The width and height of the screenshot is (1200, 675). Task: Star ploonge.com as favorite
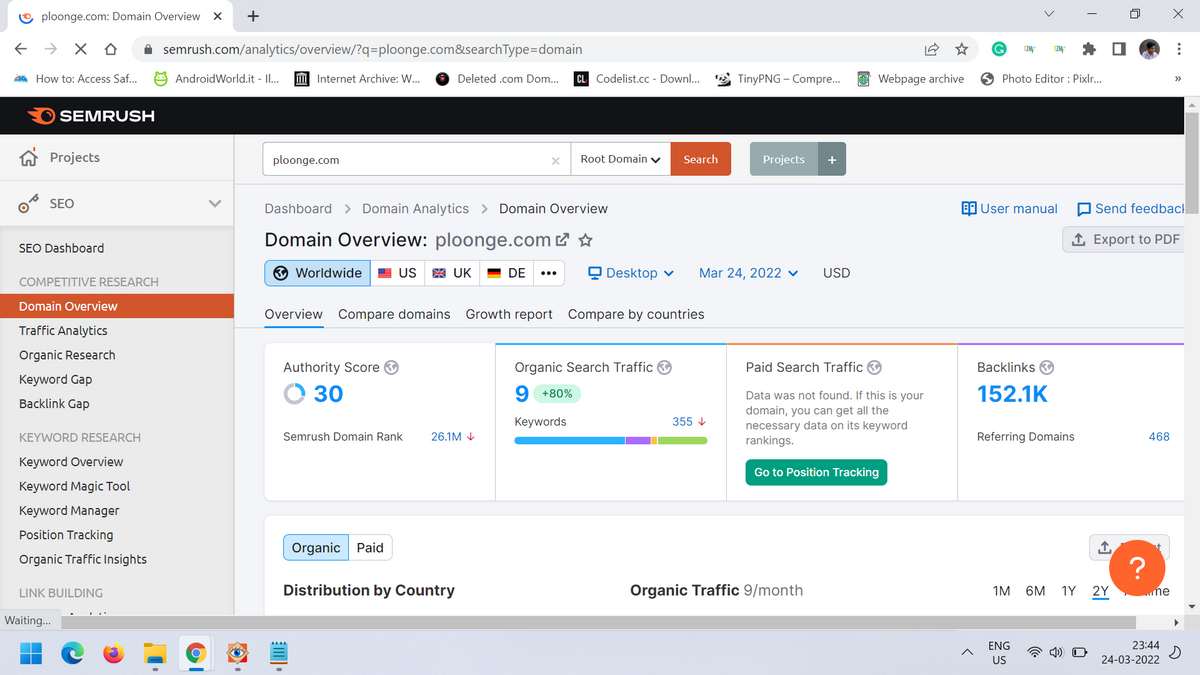pyautogui.click(x=586, y=240)
